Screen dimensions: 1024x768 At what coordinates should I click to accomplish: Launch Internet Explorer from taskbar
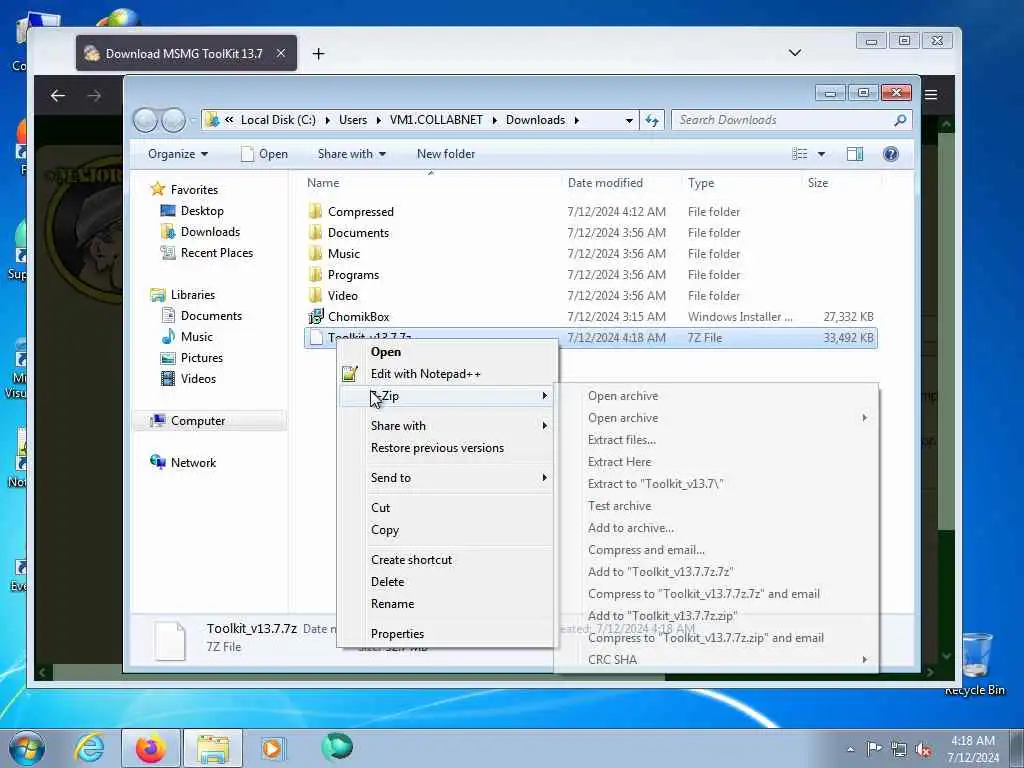89,748
